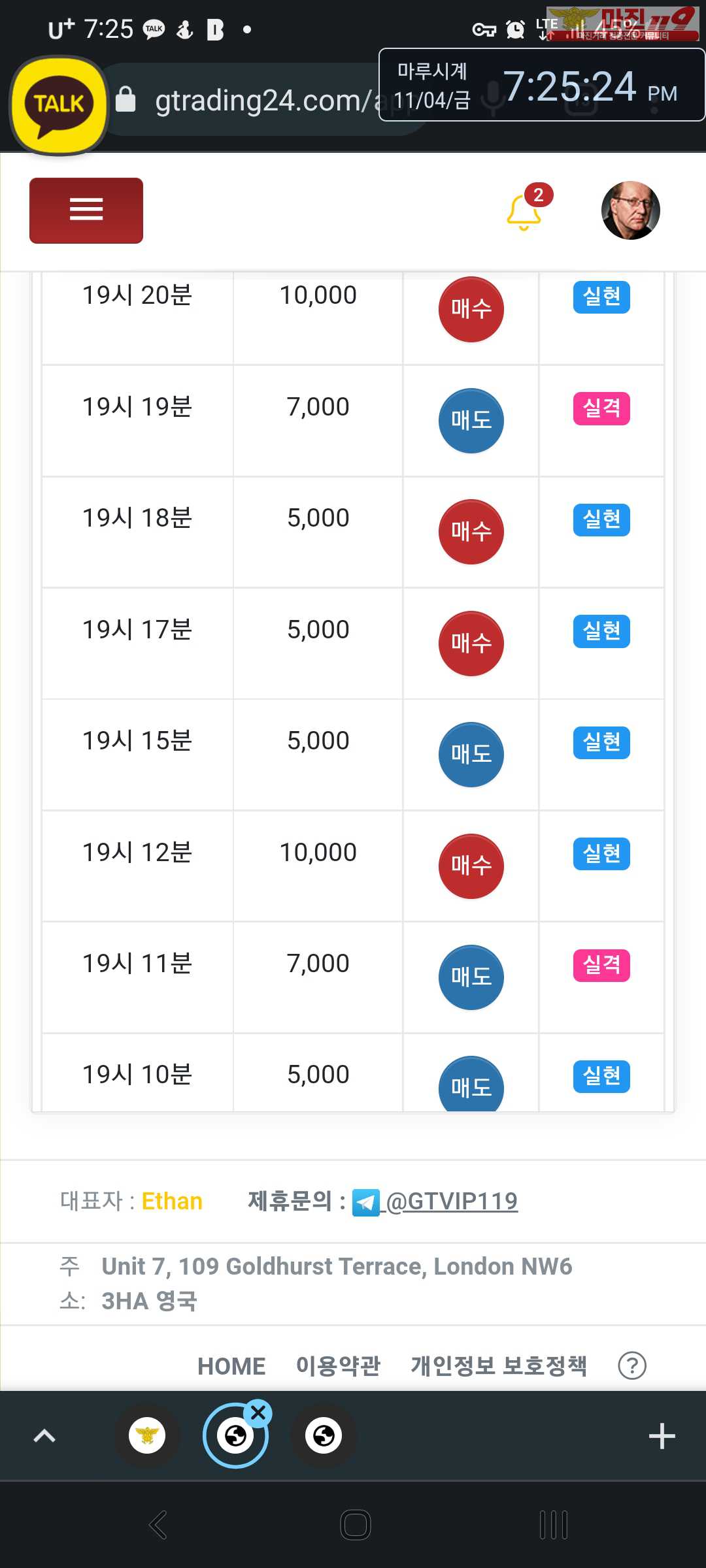Viewport: 706px width, 1568px height.
Task: Open the @GTVIP119 Telegram link
Action: click(x=451, y=1201)
